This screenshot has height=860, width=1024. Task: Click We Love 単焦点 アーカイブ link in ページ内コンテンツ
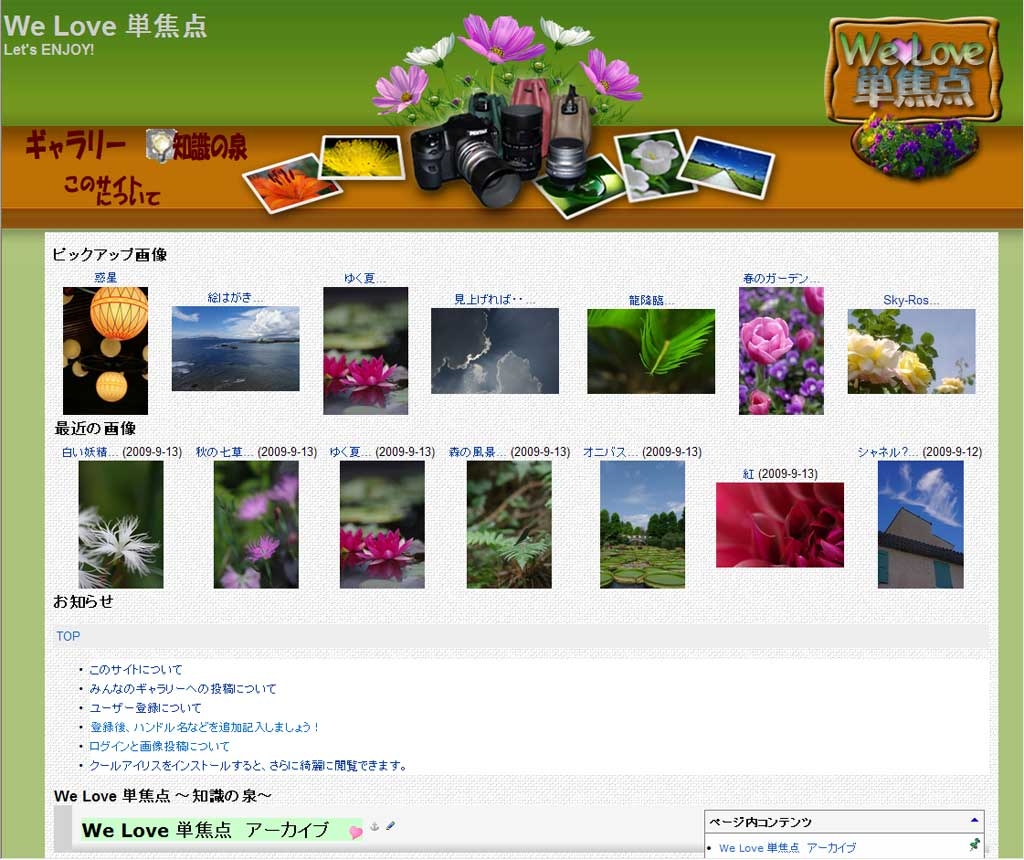[787, 848]
